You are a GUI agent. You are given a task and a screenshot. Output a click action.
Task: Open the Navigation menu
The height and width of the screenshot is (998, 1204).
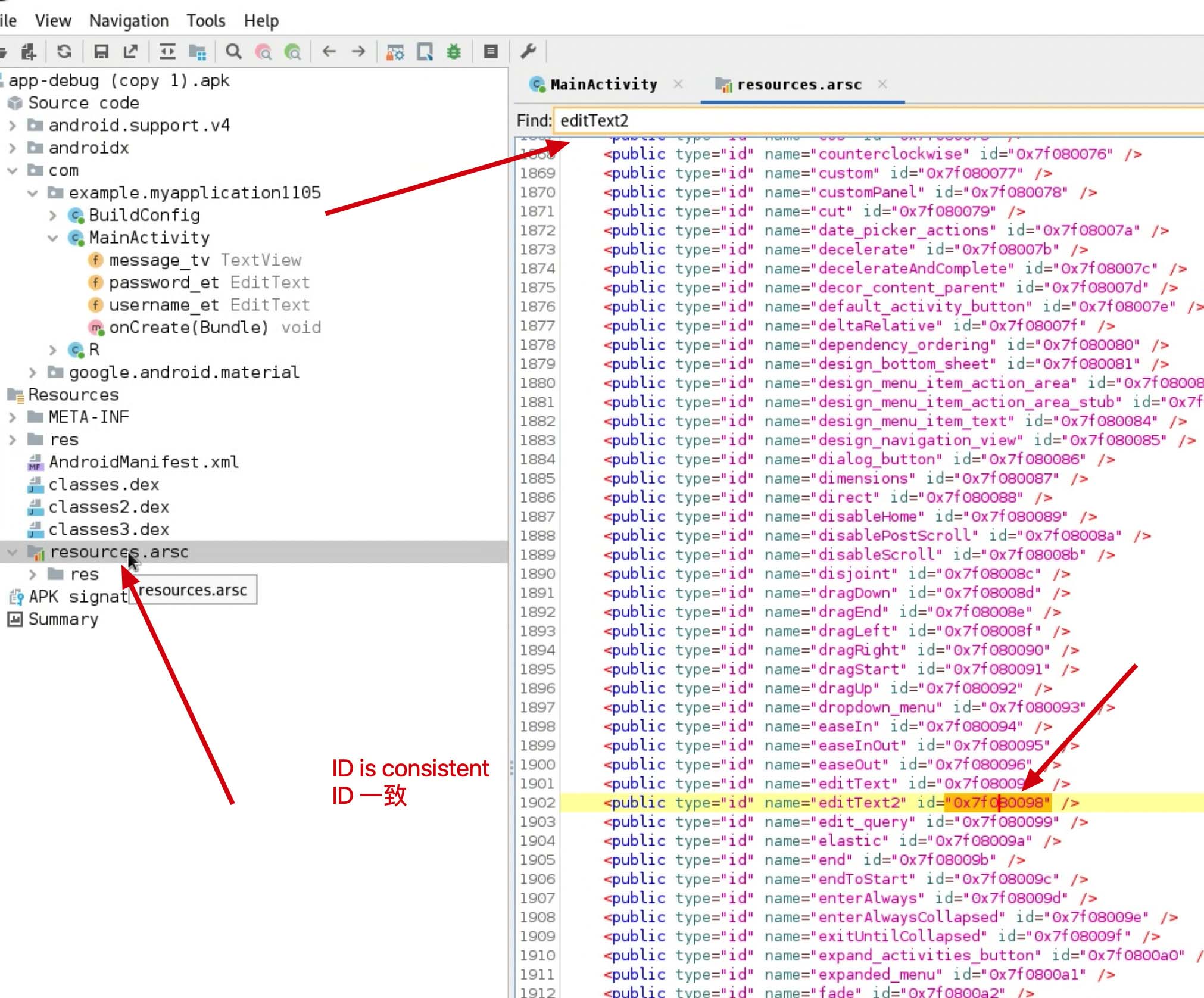pos(129,21)
